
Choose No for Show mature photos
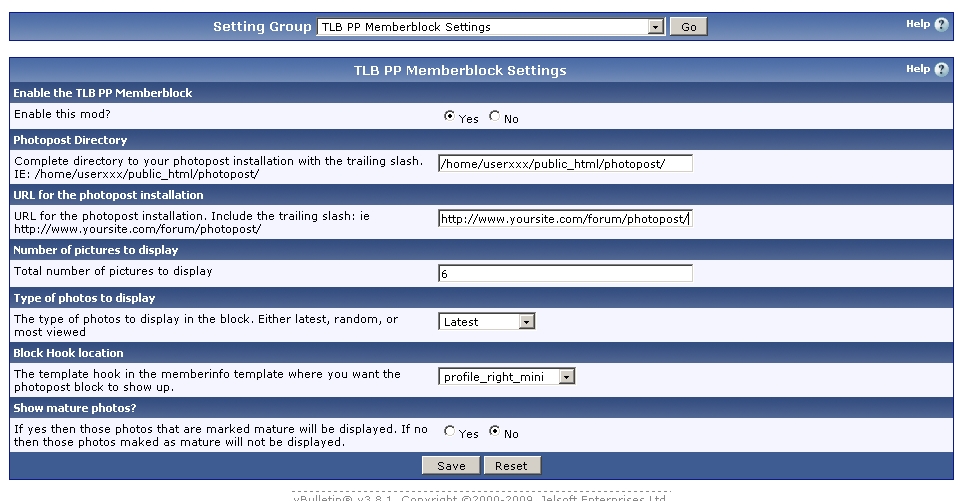(494, 432)
